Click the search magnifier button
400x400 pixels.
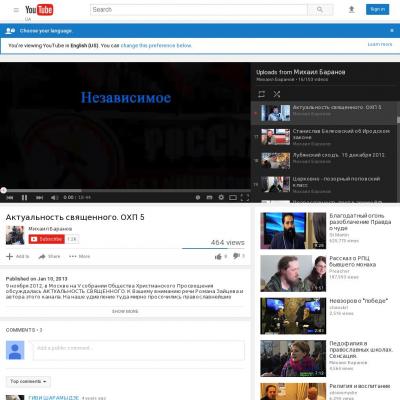tap(320, 10)
